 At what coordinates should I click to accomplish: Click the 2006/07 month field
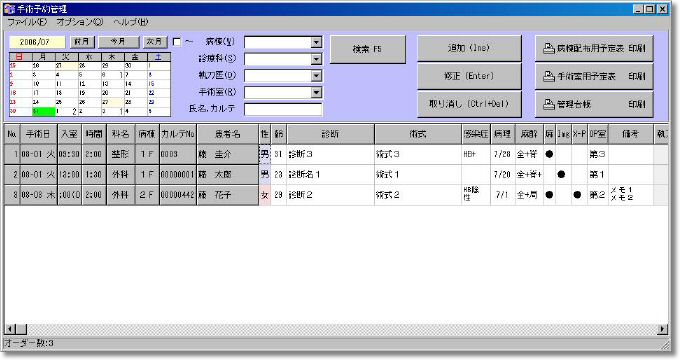[37, 42]
